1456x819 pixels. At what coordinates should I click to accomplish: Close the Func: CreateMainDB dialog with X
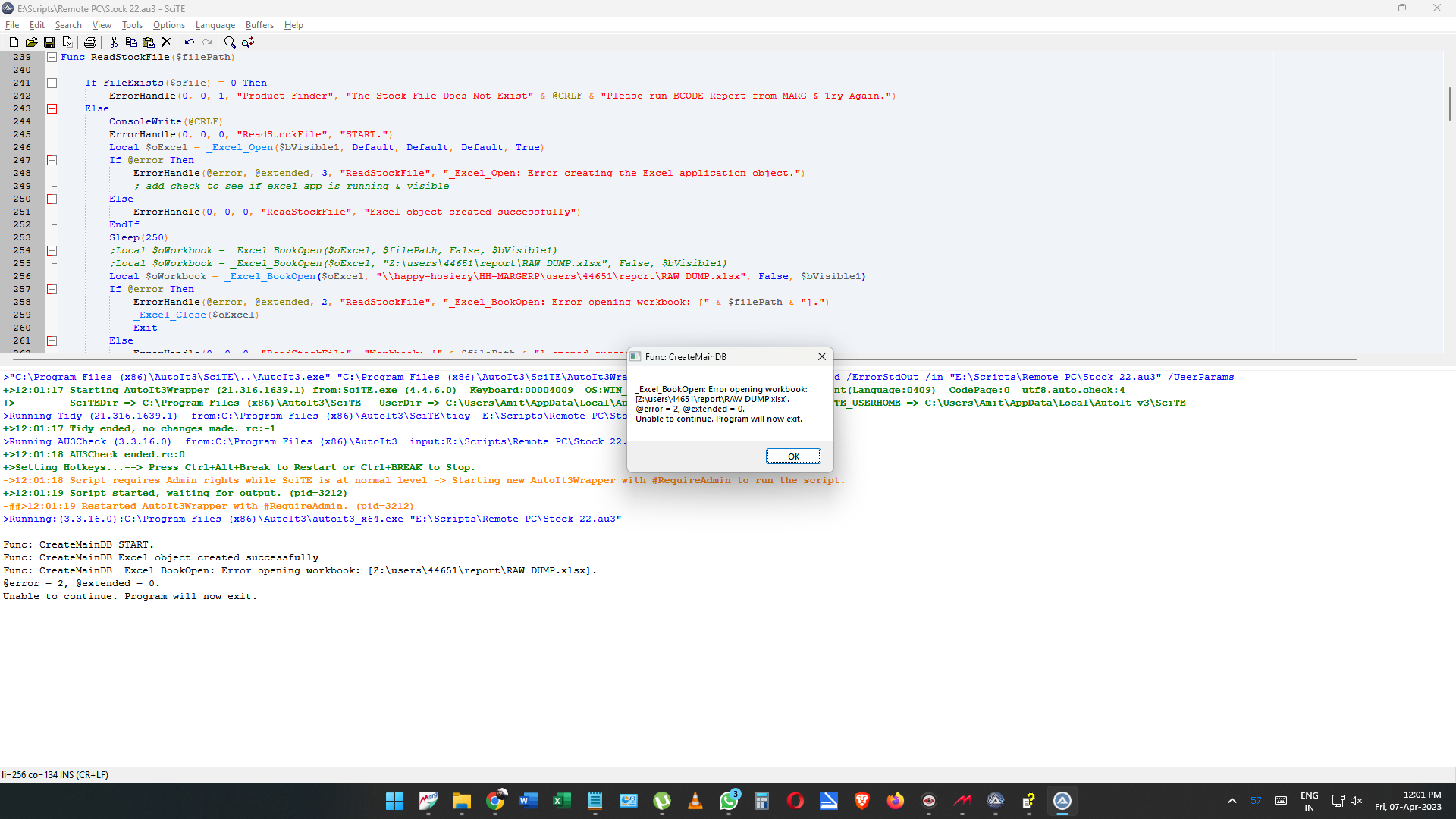coord(821,356)
